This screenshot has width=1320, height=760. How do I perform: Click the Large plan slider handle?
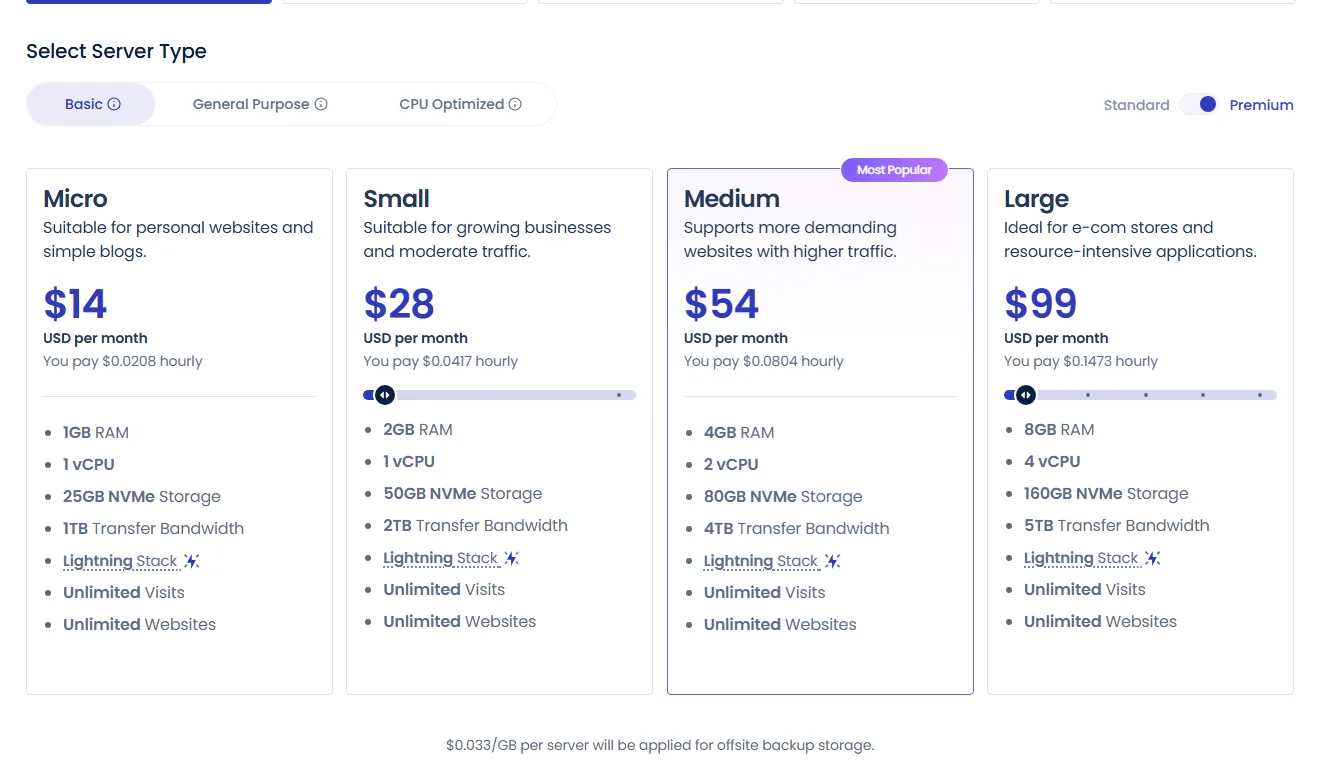(1025, 395)
